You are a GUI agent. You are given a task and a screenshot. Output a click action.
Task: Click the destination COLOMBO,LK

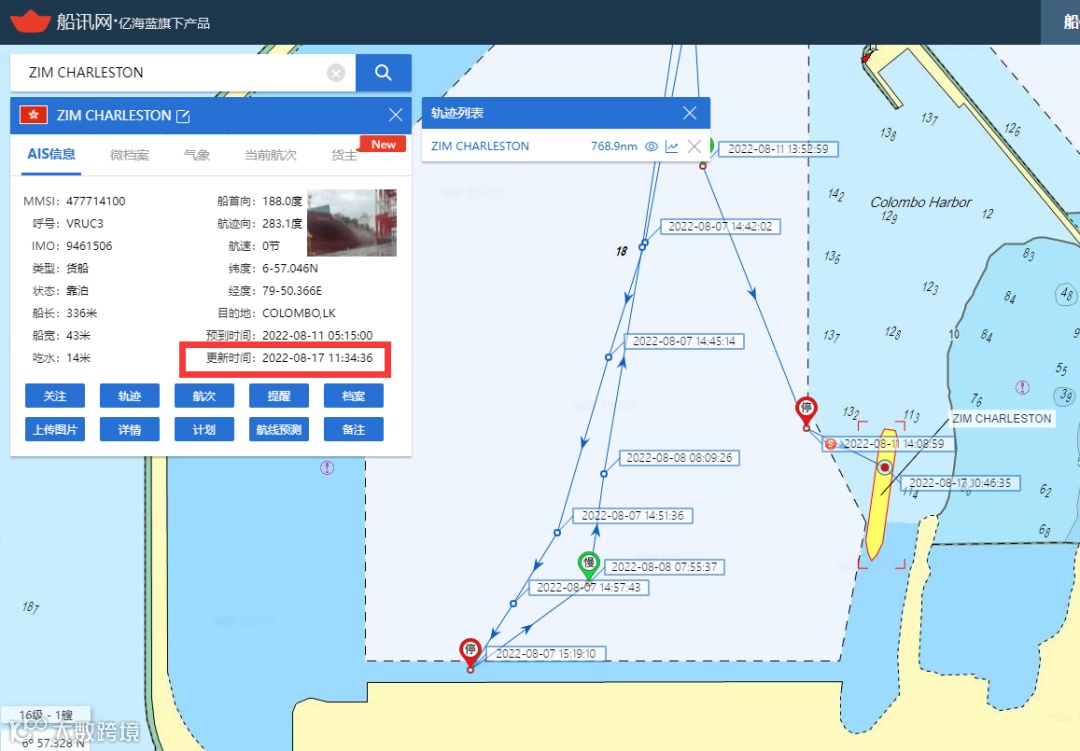pos(299,313)
